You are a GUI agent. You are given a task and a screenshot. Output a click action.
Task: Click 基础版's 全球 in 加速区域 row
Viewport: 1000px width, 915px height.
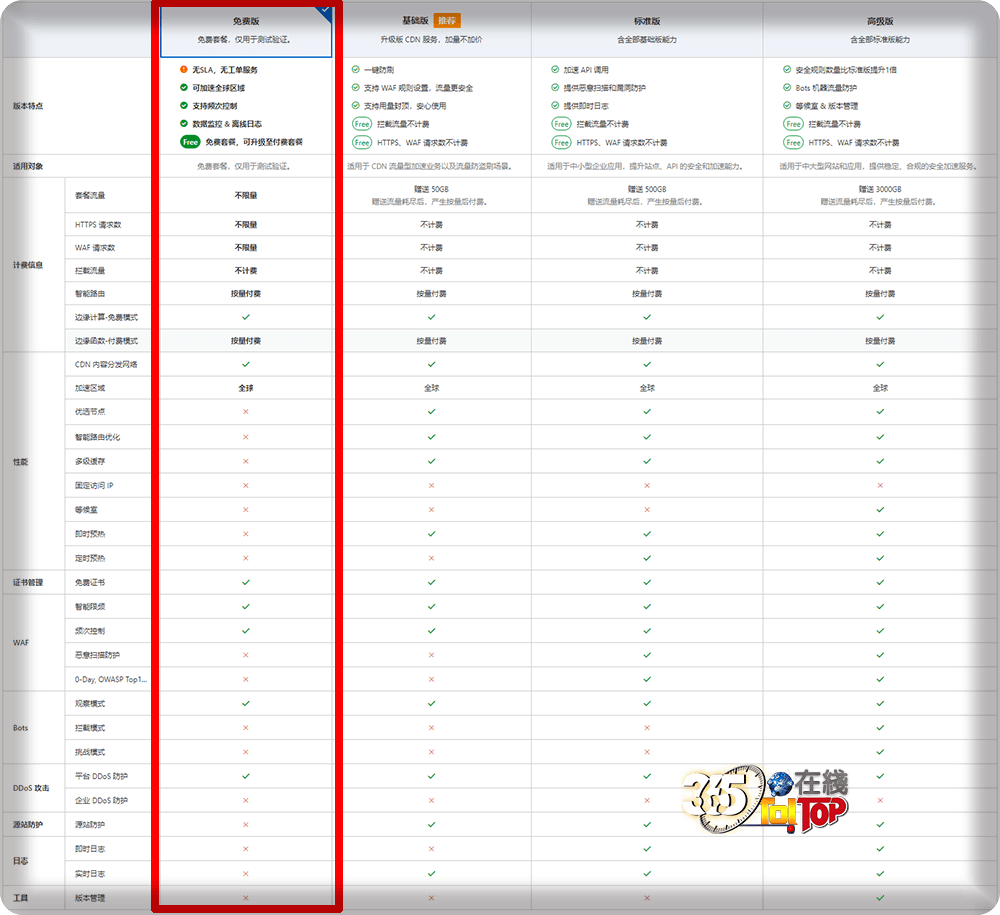point(432,388)
